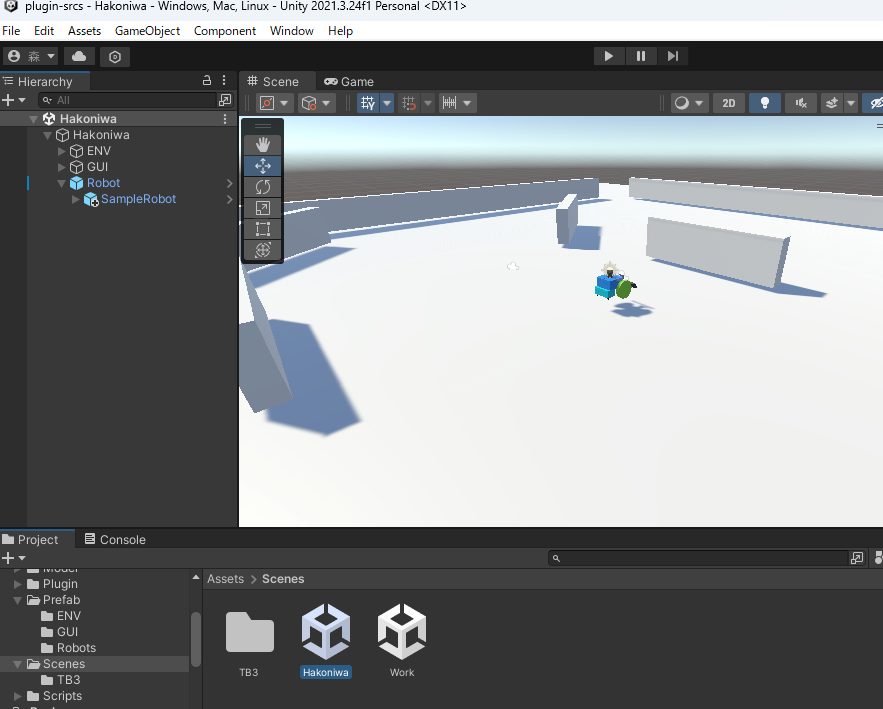Enable 2D view mode
The height and width of the screenshot is (709, 883).
(x=729, y=103)
